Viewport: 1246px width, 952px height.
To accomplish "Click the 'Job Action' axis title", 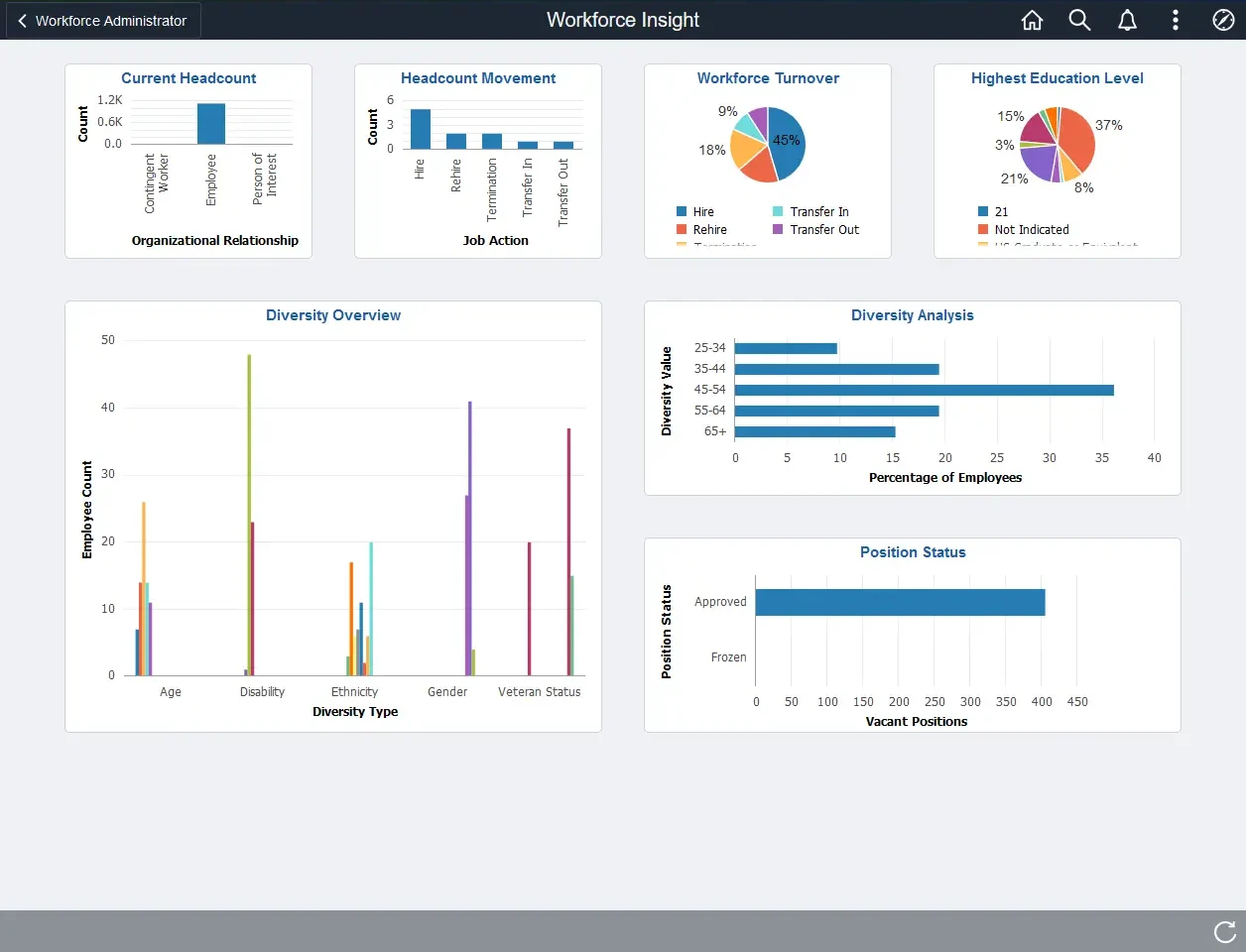I will pos(496,241).
